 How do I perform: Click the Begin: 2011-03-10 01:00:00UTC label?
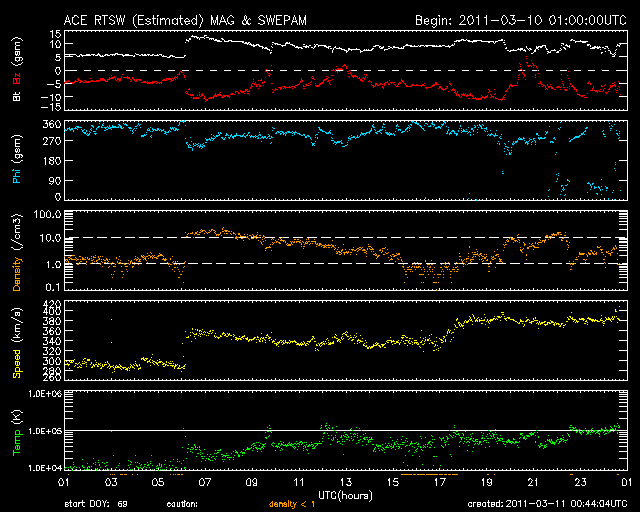(521, 20)
